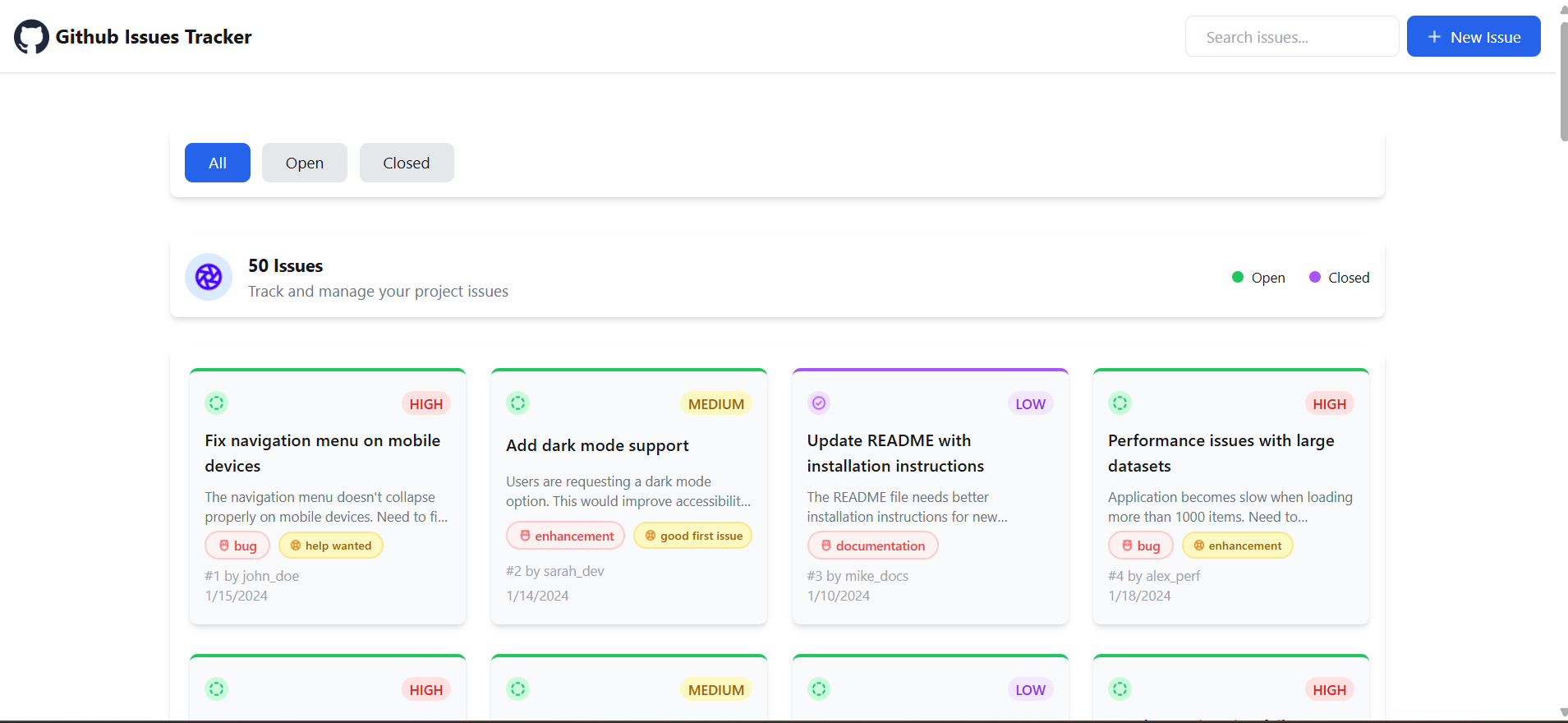Create a New Issue

tap(1474, 36)
